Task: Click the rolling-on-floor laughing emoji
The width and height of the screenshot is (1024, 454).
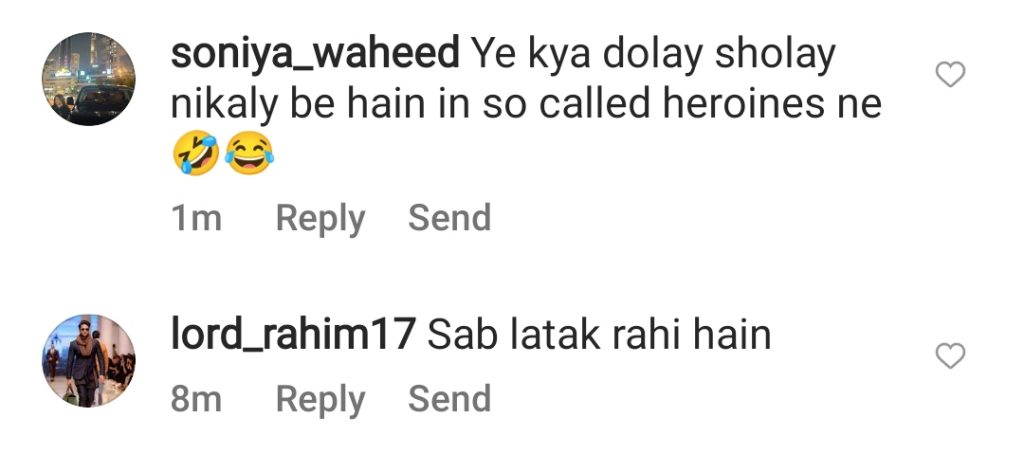Action: [196, 152]
